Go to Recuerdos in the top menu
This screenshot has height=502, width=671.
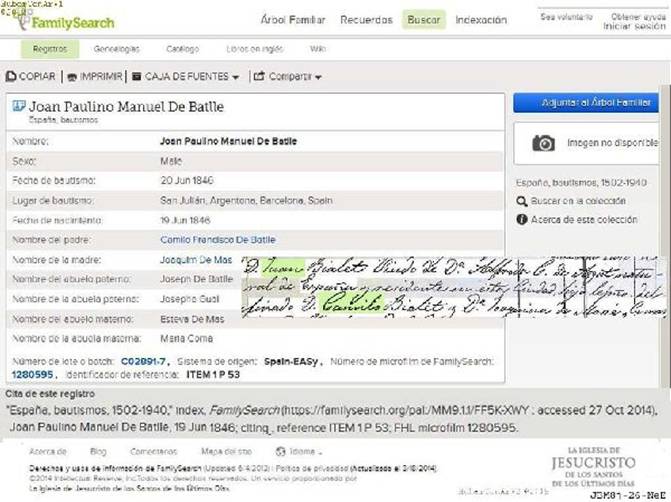pos(366,20)
